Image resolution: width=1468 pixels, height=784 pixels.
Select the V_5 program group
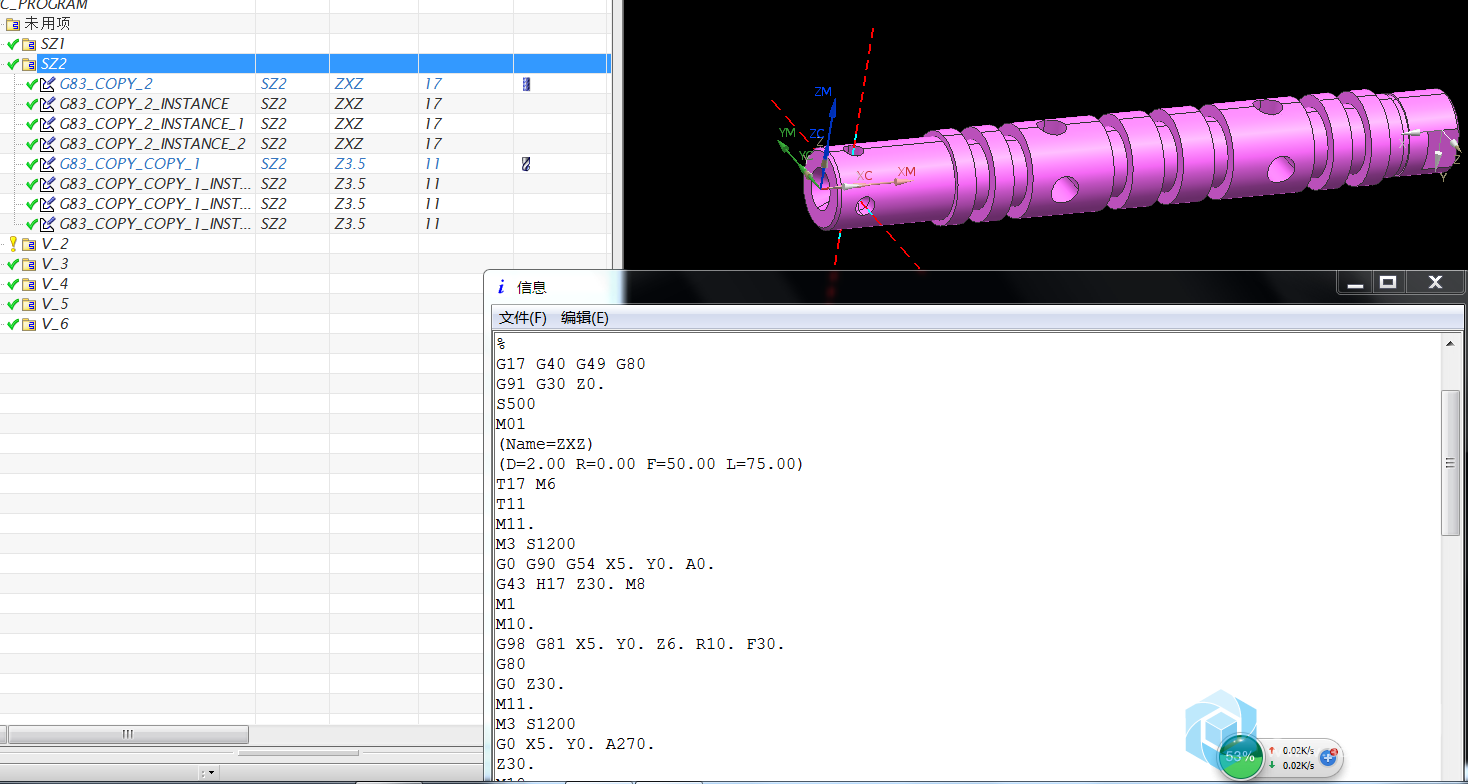click(55, 304)
